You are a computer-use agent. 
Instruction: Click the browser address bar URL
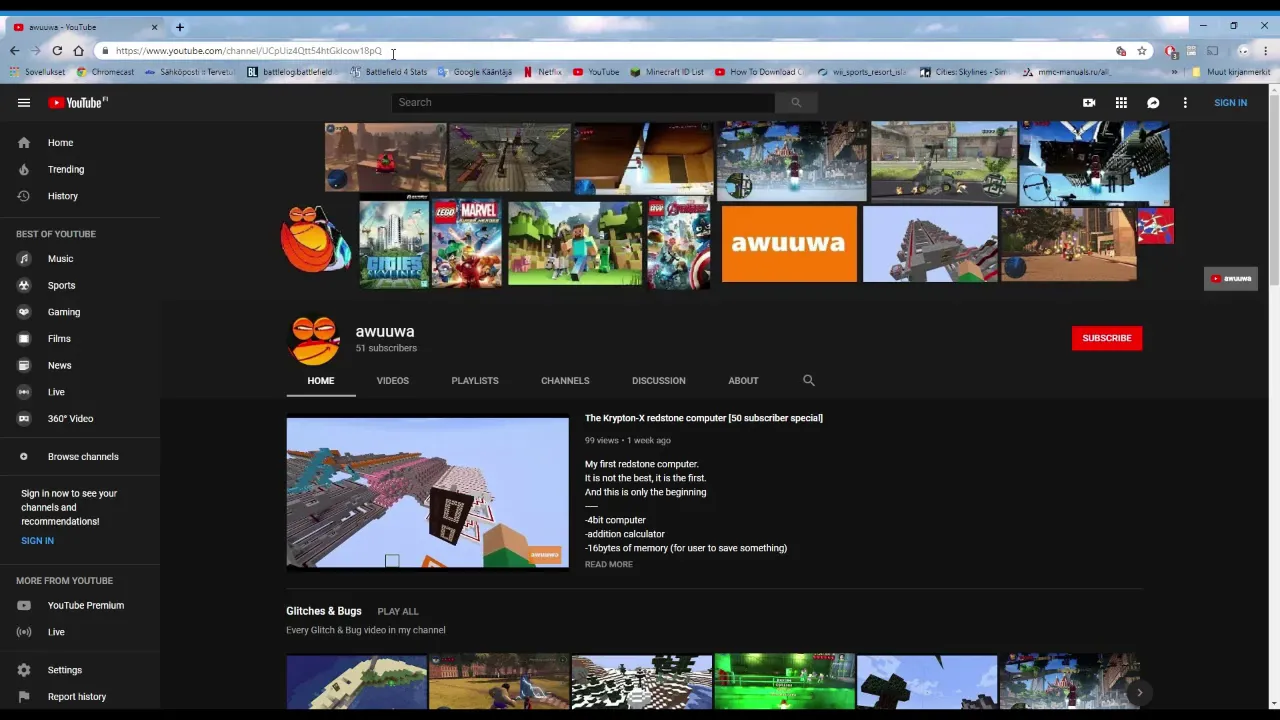[249, 51]
